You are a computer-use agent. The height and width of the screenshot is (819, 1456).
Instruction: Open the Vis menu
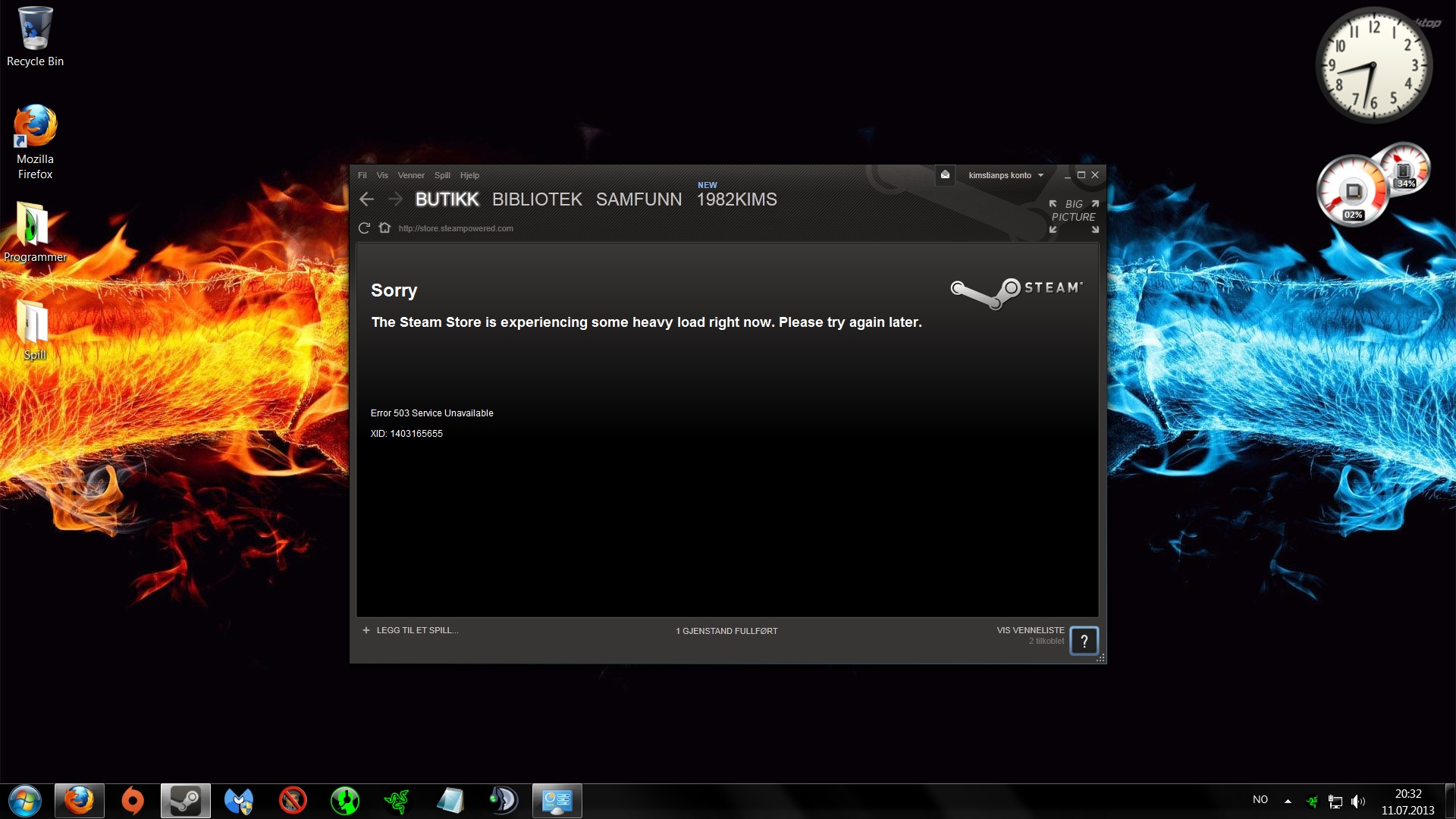[382, 175]
